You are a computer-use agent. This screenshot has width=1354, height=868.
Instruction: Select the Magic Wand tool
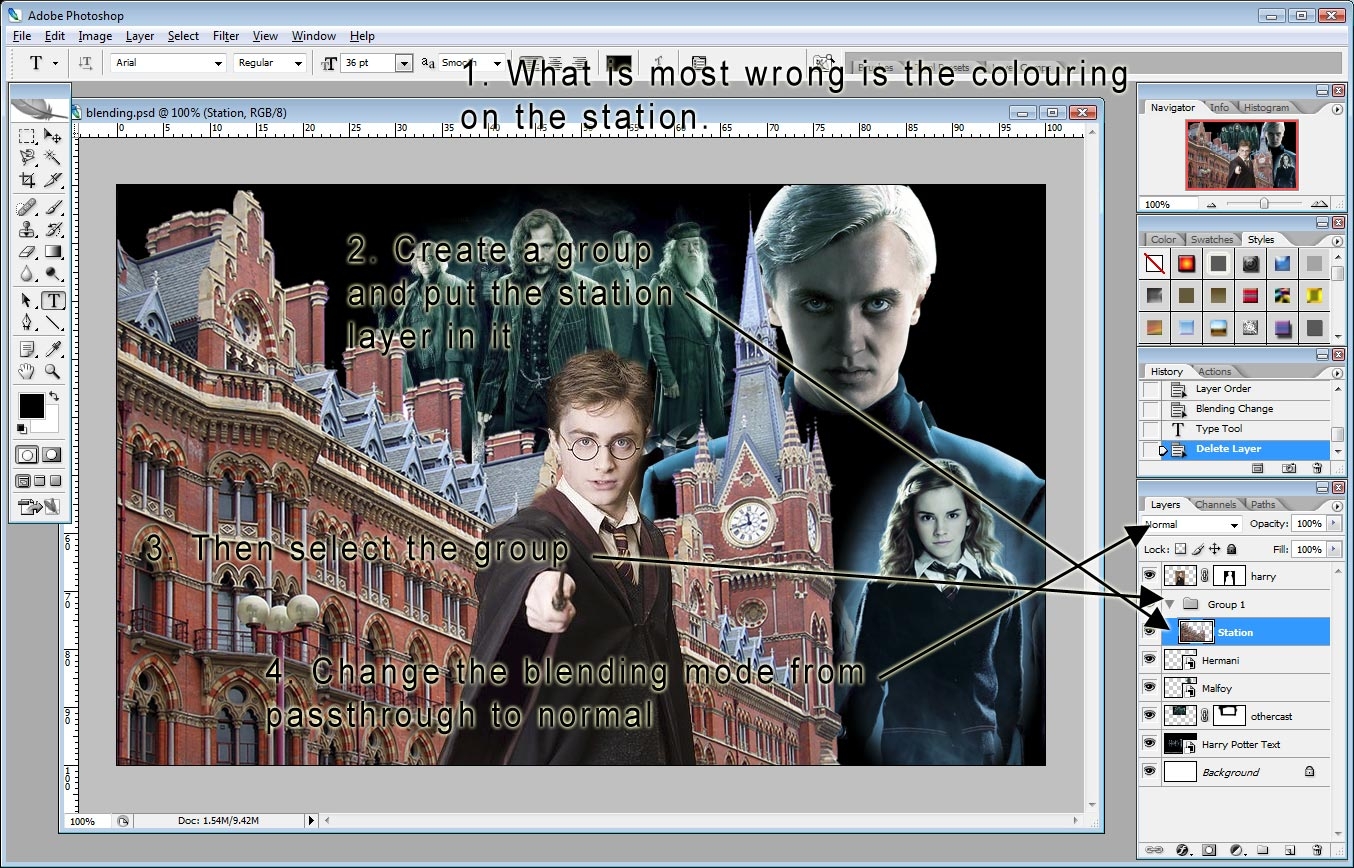pyautogui.click(x=53, y=158)
